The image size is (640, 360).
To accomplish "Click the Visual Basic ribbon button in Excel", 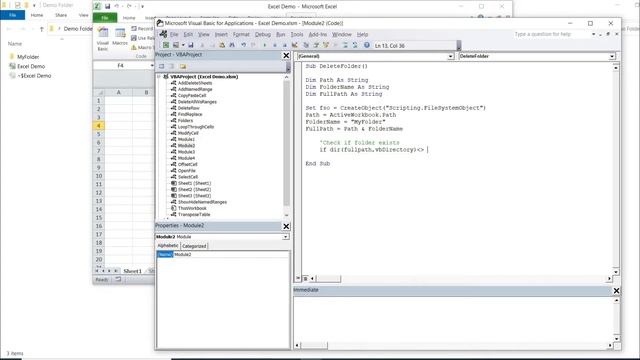I will pyautogui.click(x=103, y=39).
